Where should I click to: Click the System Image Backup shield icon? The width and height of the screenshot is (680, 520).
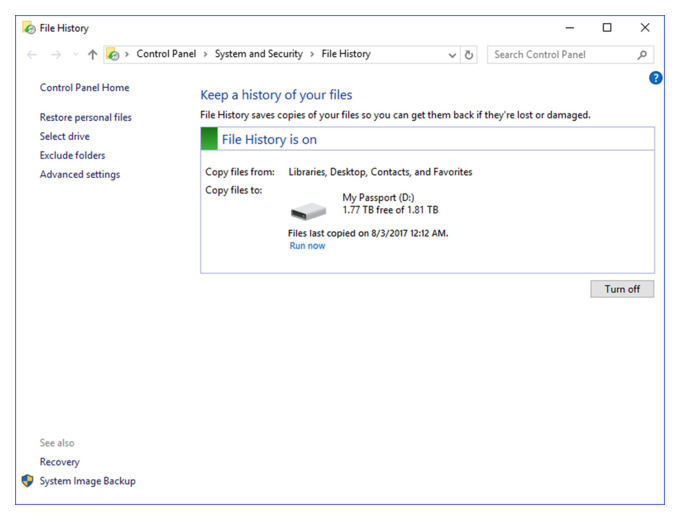(27, 481)
